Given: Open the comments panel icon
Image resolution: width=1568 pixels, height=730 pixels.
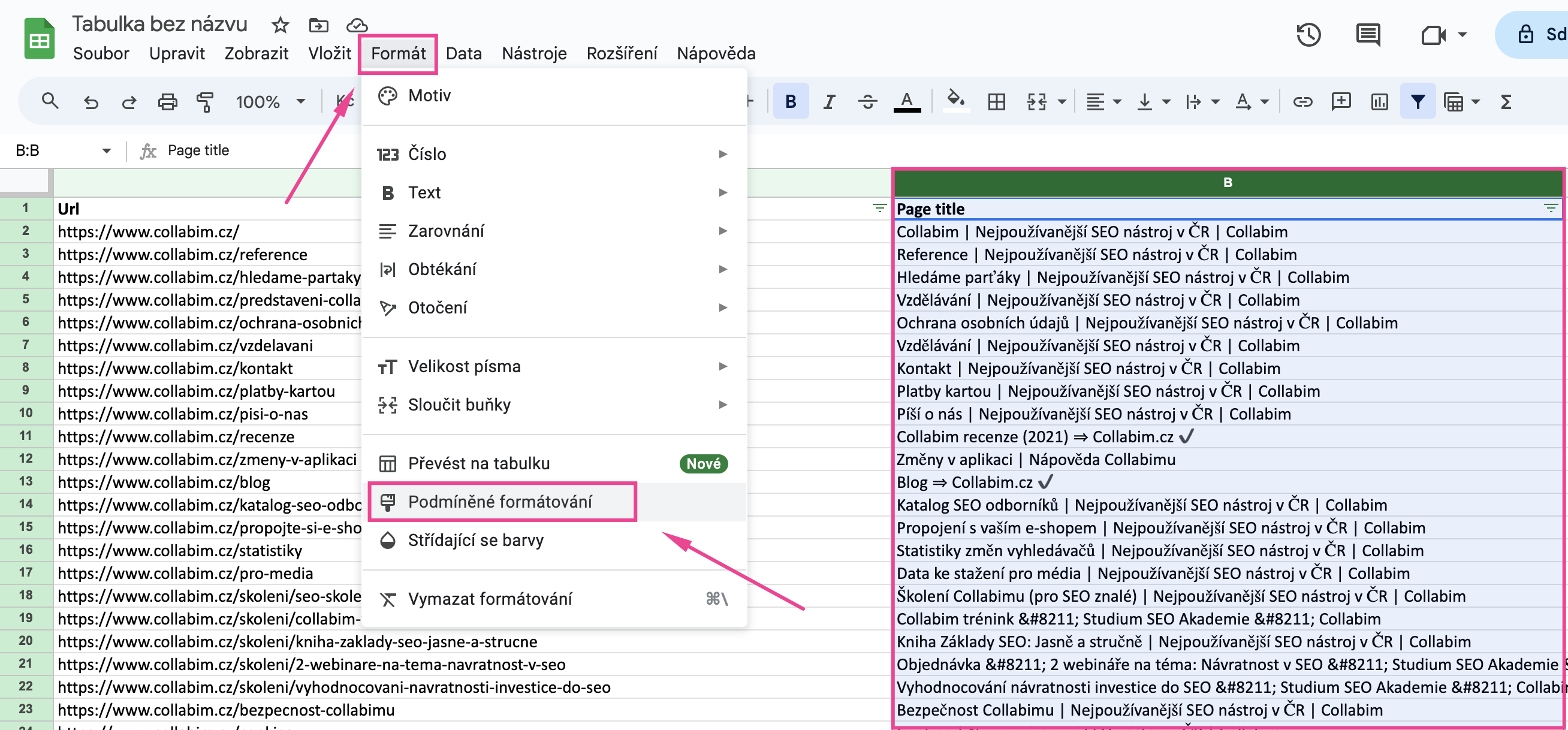Looking at the screenshot, I should tap(1368, 35).
